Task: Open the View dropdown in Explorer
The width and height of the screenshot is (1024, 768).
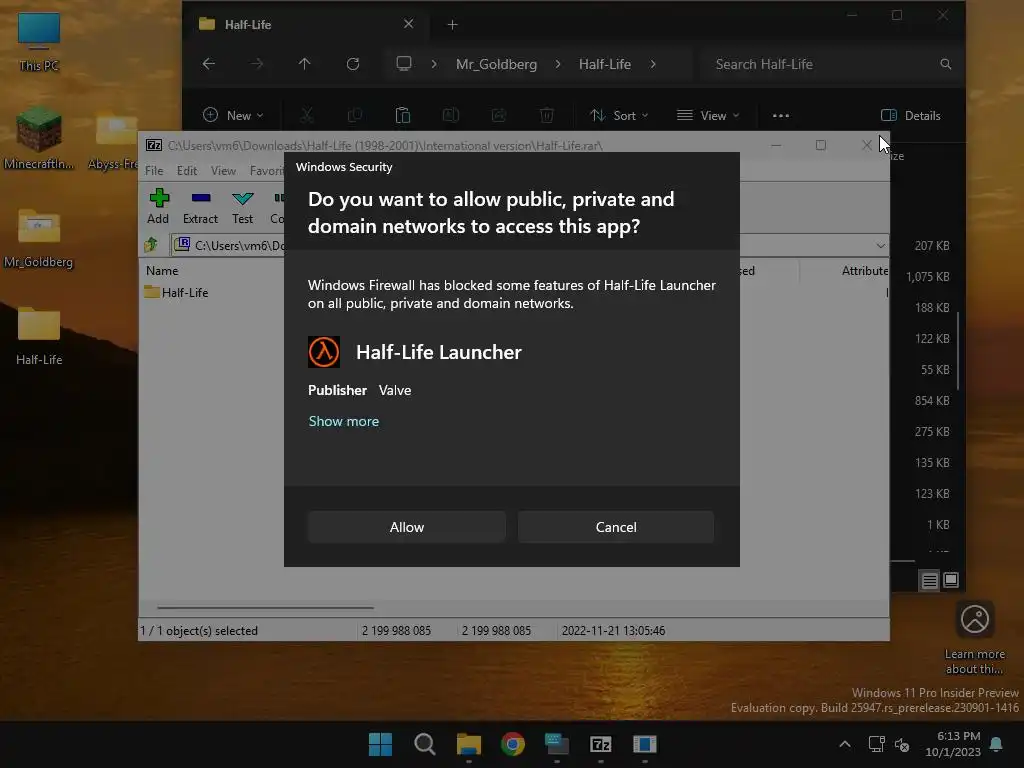Action: point(708,116)
